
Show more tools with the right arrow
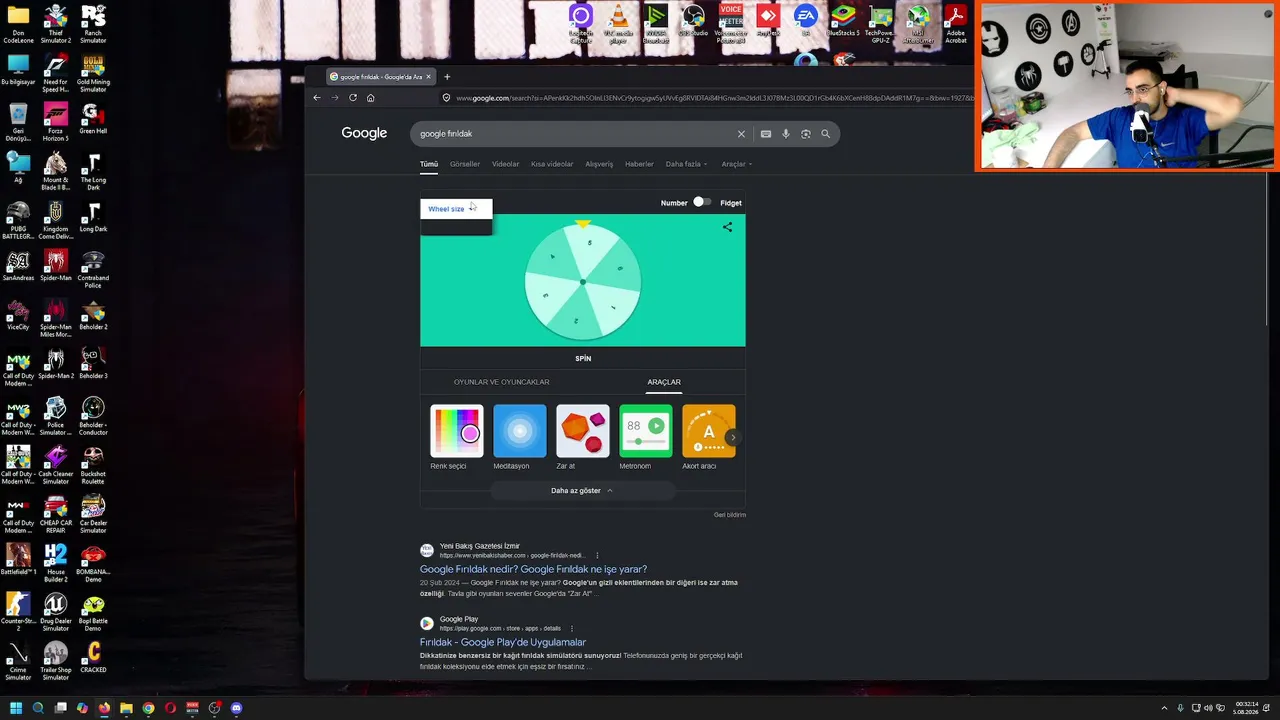click(733, 437)
